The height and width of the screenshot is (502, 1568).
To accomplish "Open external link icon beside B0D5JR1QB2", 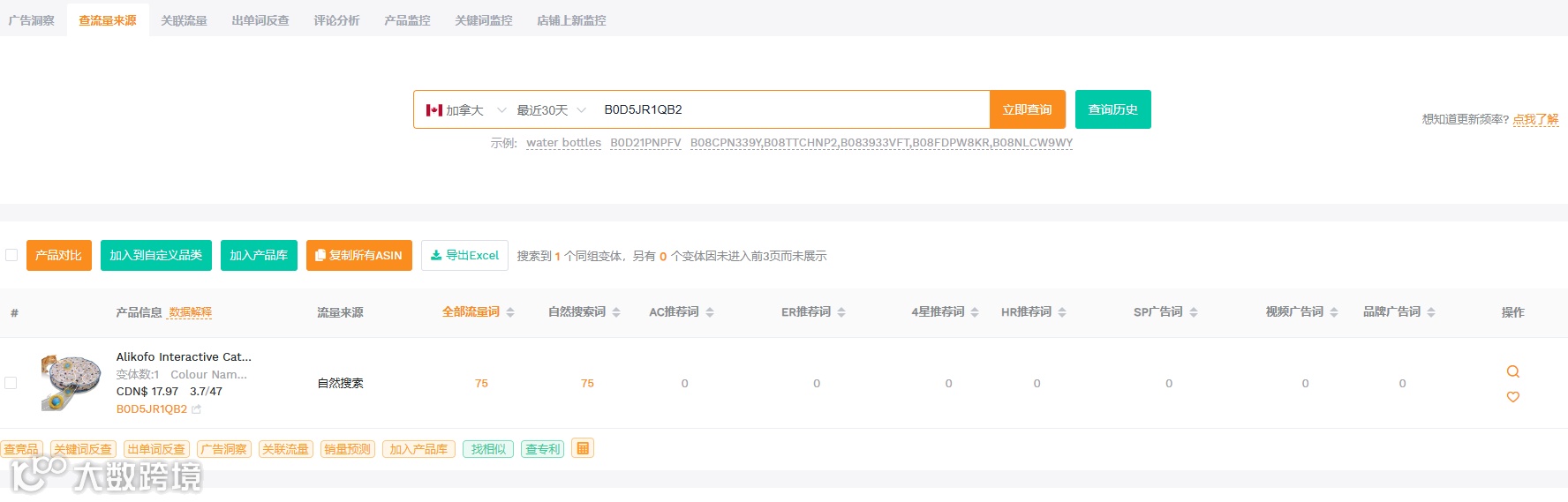I will point(196,409).
